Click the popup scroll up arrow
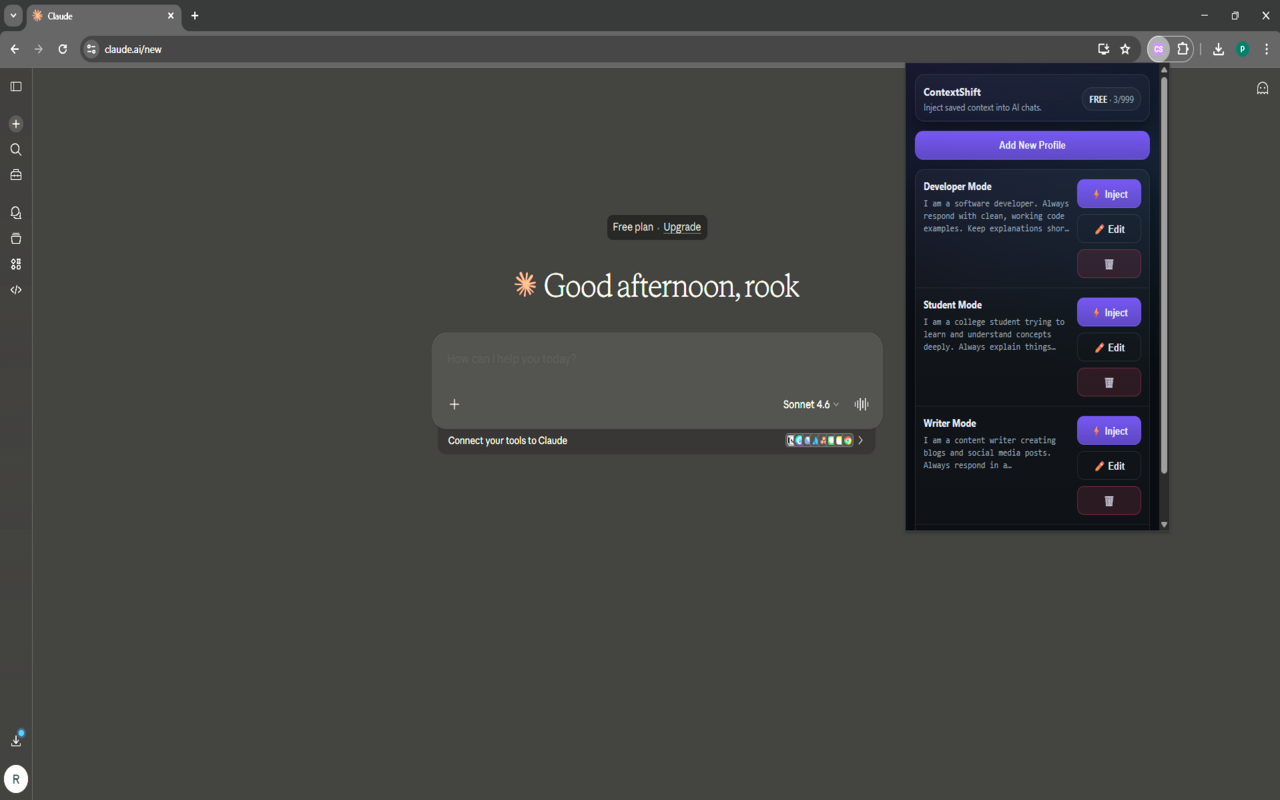Screen dimensions: 1280x800 (x=1163, y=70)
